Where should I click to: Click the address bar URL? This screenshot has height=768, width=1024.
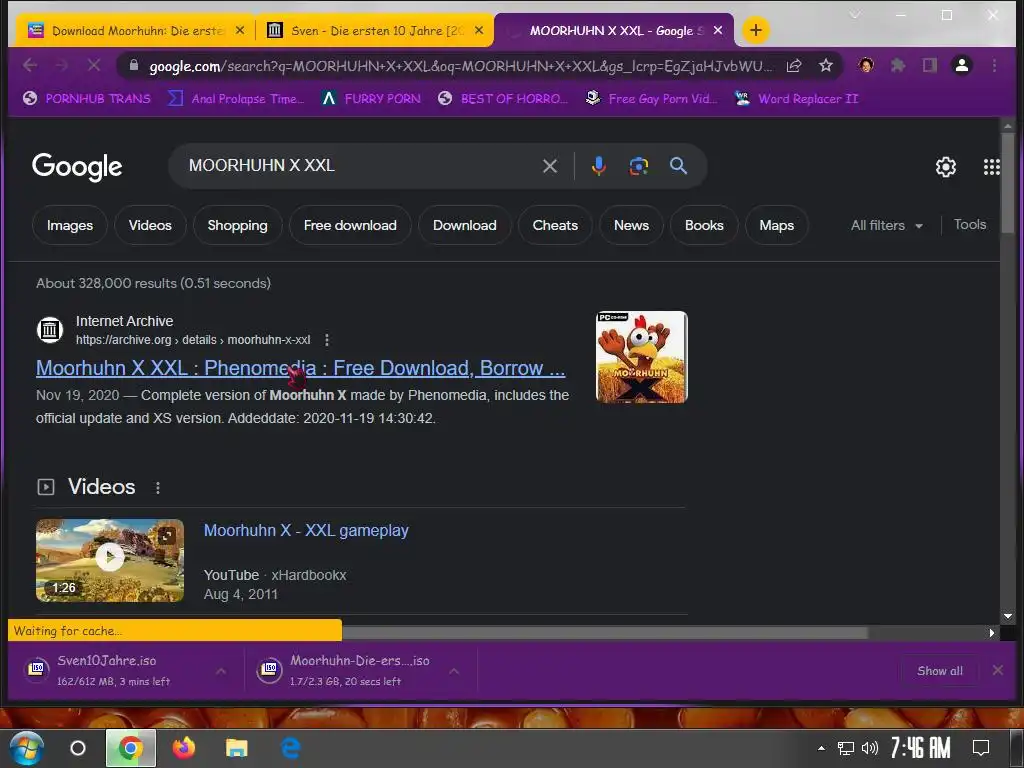point(460,66)
